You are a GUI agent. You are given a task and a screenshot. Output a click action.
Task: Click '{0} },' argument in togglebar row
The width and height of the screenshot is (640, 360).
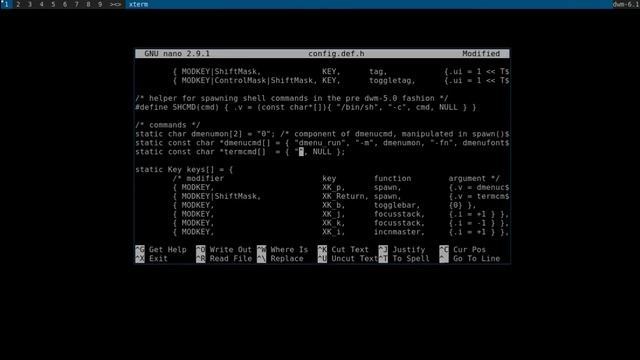pyautogui.click(x=462, y=205)
